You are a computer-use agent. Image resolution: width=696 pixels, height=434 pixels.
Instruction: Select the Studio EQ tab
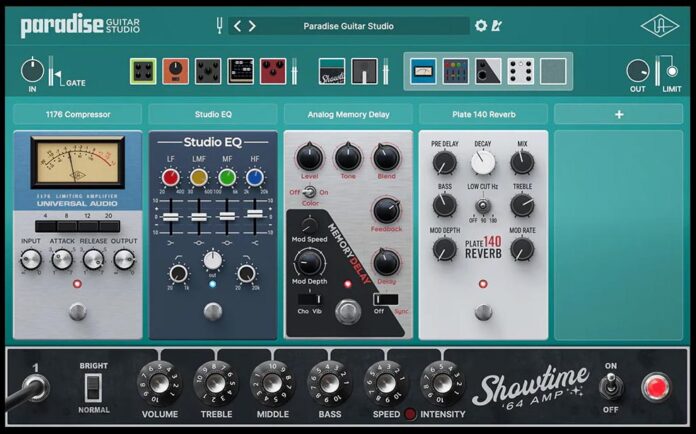coord(213,114)
